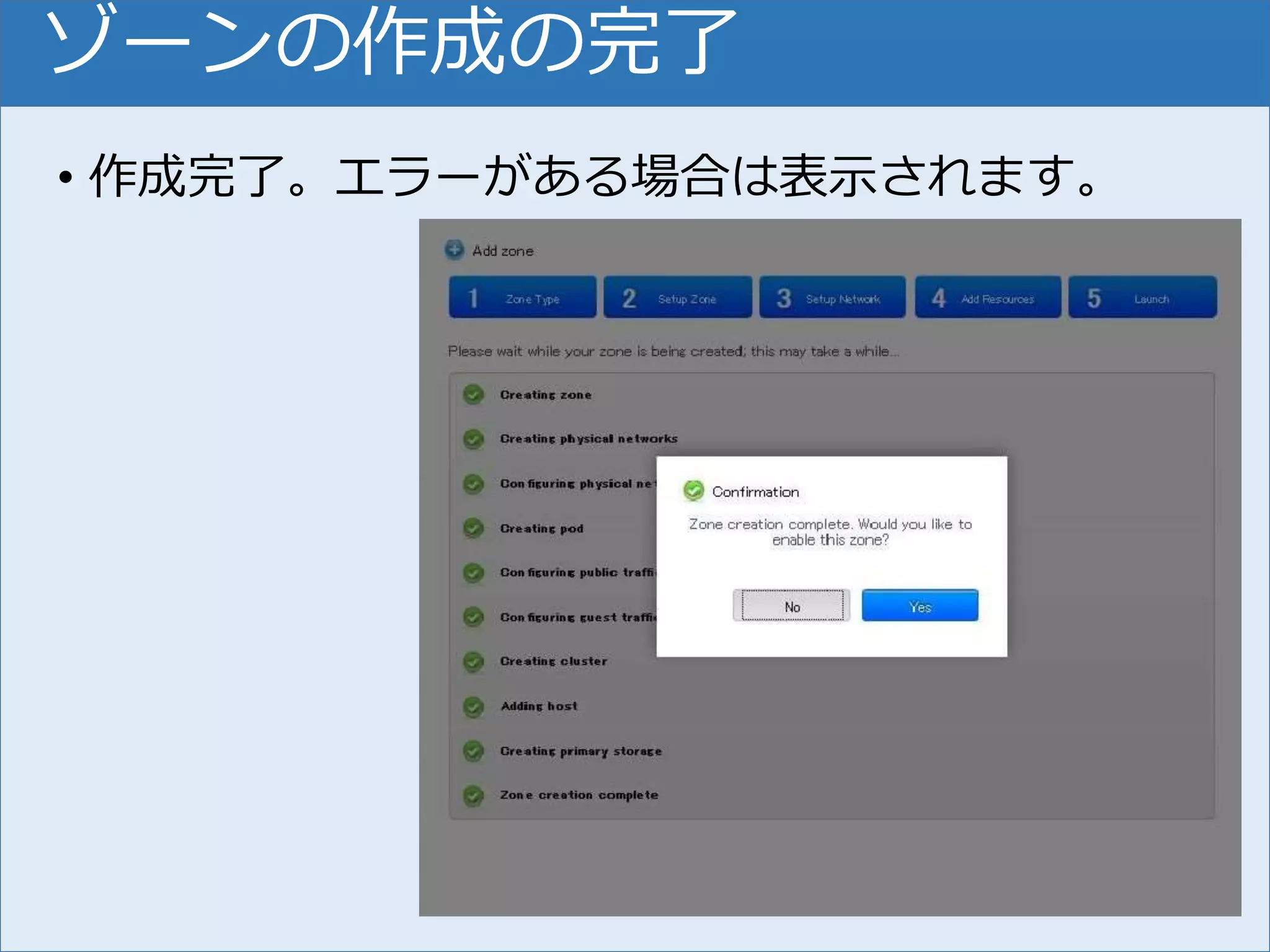Choose Yes to enable the zone
1270x952 pixels.
[x=920, y=606]
